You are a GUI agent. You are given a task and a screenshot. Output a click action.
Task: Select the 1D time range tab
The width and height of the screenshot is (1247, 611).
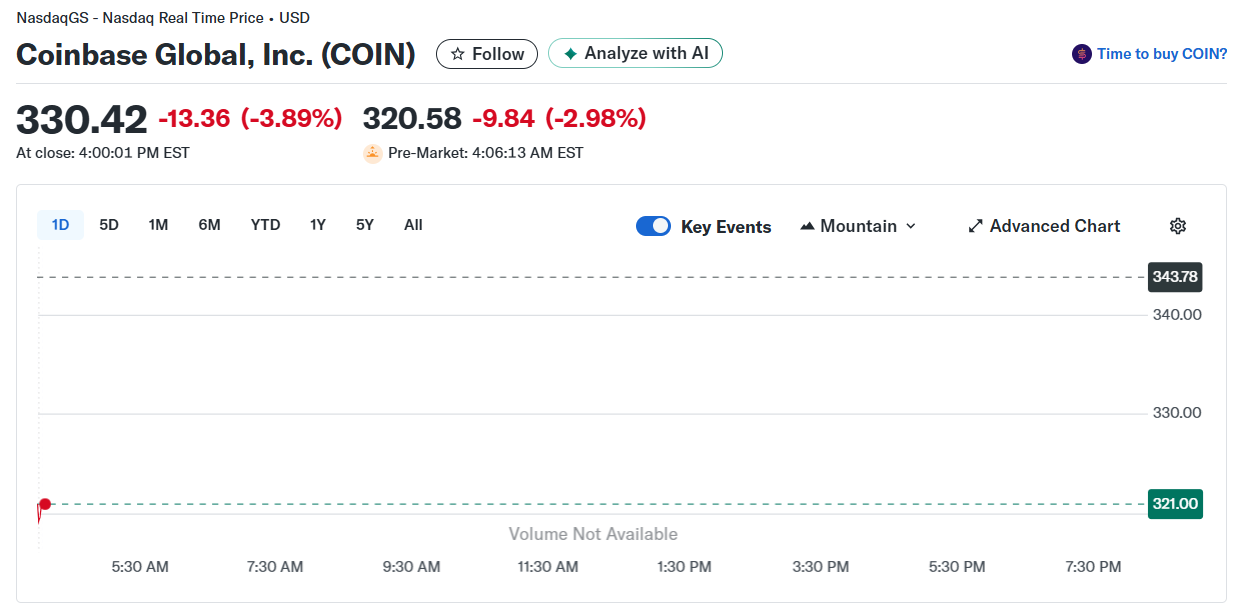pos(60,225)
